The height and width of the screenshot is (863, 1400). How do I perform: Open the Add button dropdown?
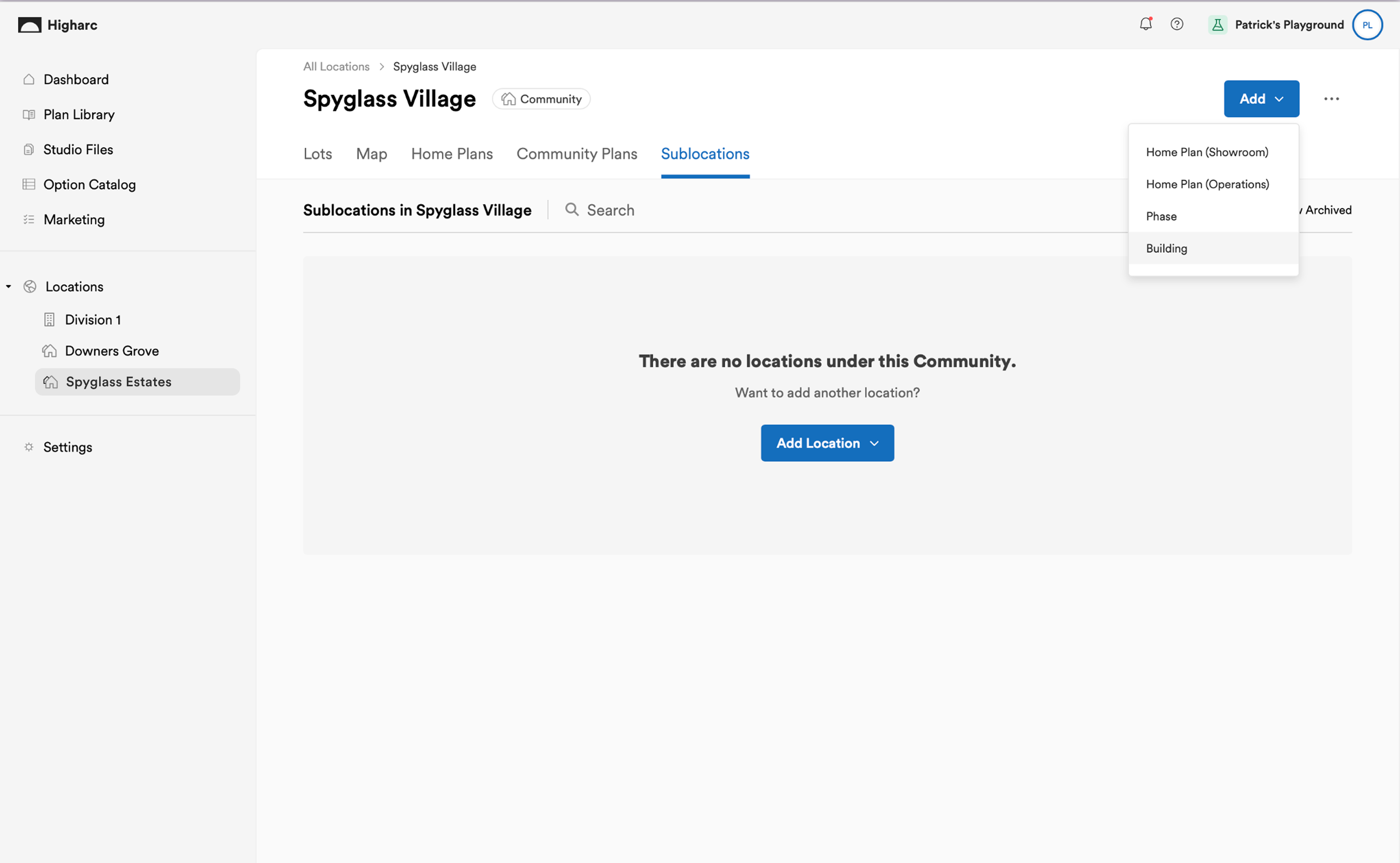point(1261,98)
